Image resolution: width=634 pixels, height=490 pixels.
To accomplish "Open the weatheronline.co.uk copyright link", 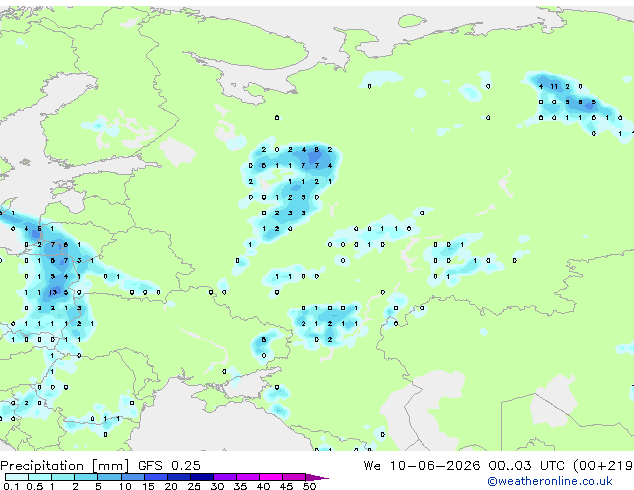I will 549,481.
